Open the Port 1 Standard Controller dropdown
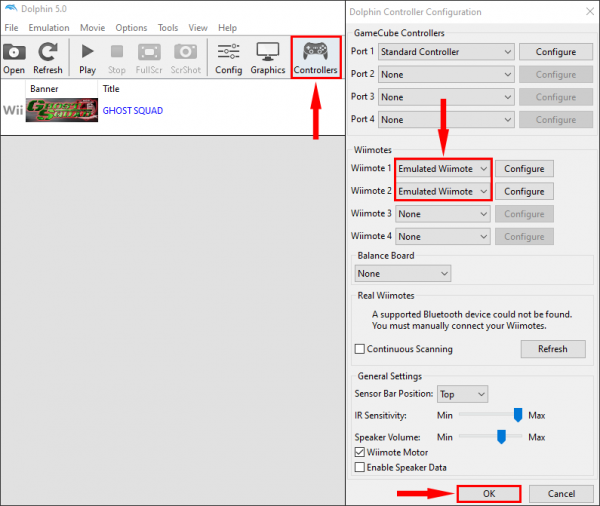Image resolution: width=600 pixels, height=506 pixels. (445, 52)
